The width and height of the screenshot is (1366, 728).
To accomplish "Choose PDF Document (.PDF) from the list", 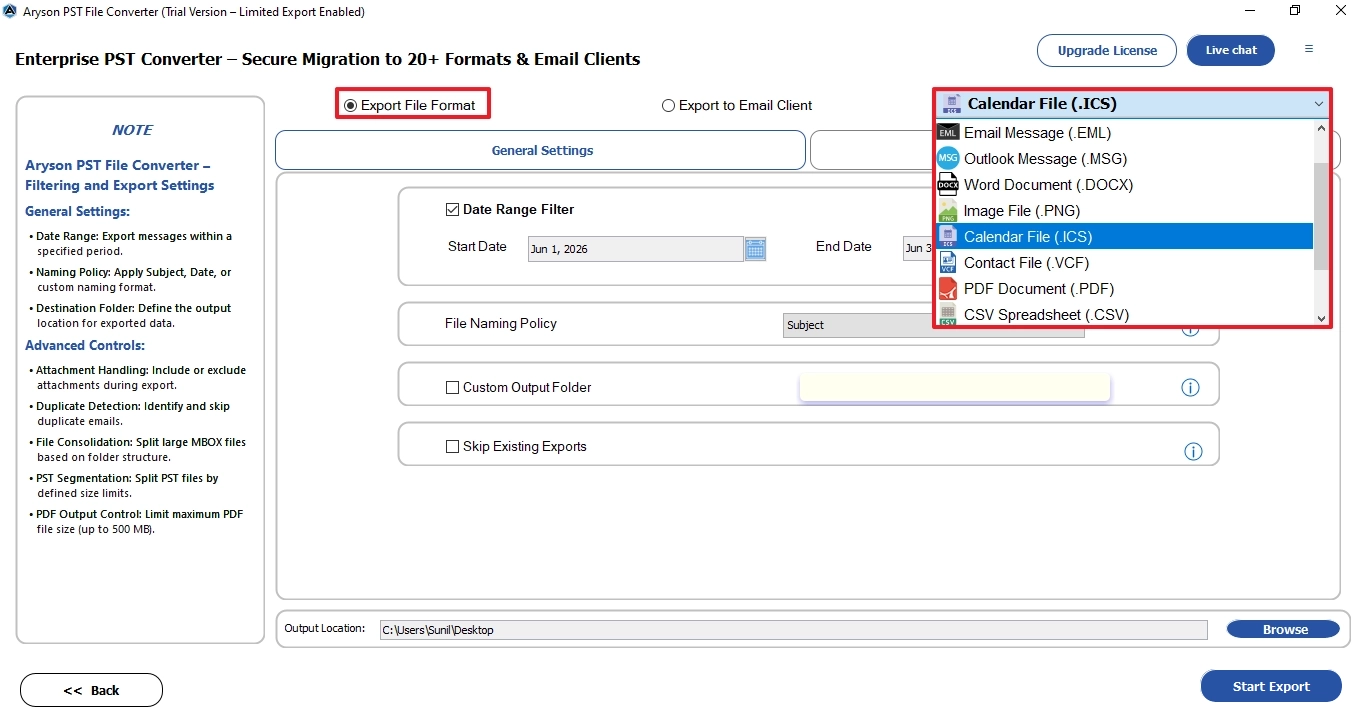I will (x=1124, y=288).
